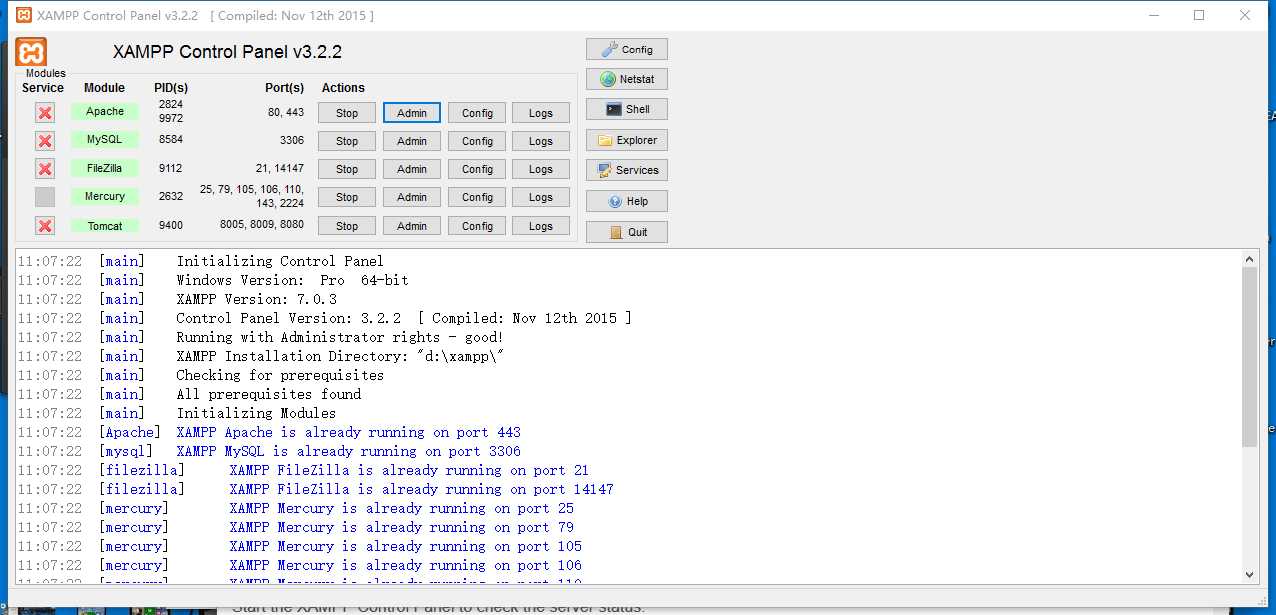The height and width of the screenshot is (615, 1276).
Task: Click Apache PID value 2824
Action: tap(171, 104)
